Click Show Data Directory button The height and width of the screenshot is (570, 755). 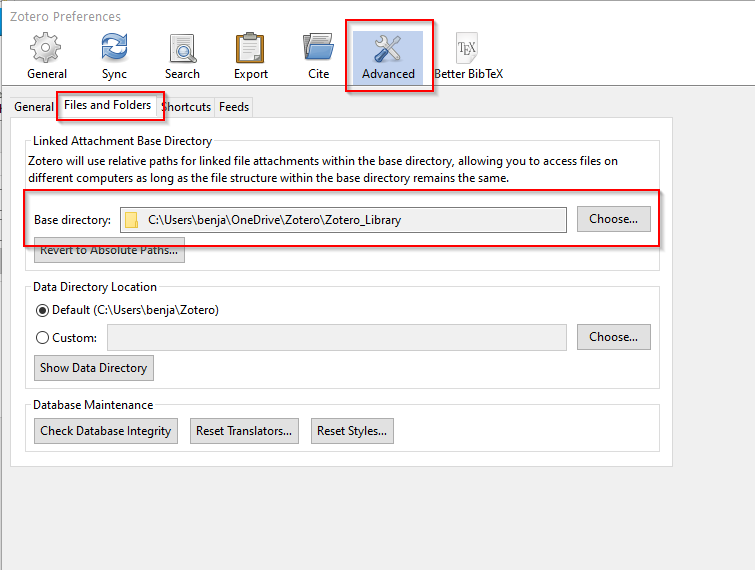click(x=94, y=368)
